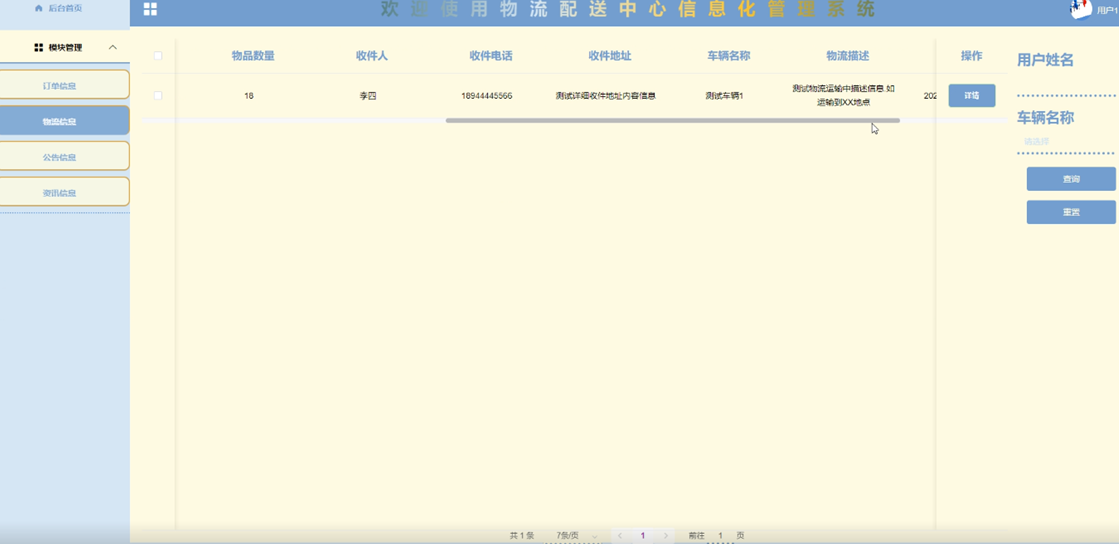Open the 订单信息 menu item

[64, 84]
